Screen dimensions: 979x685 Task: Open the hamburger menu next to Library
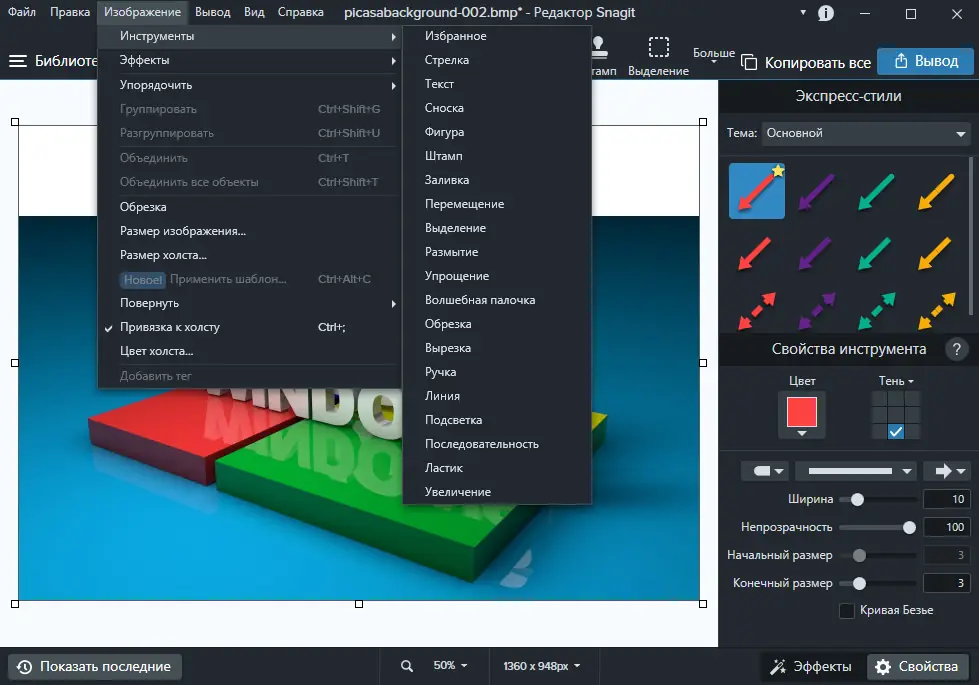[17, 61]
